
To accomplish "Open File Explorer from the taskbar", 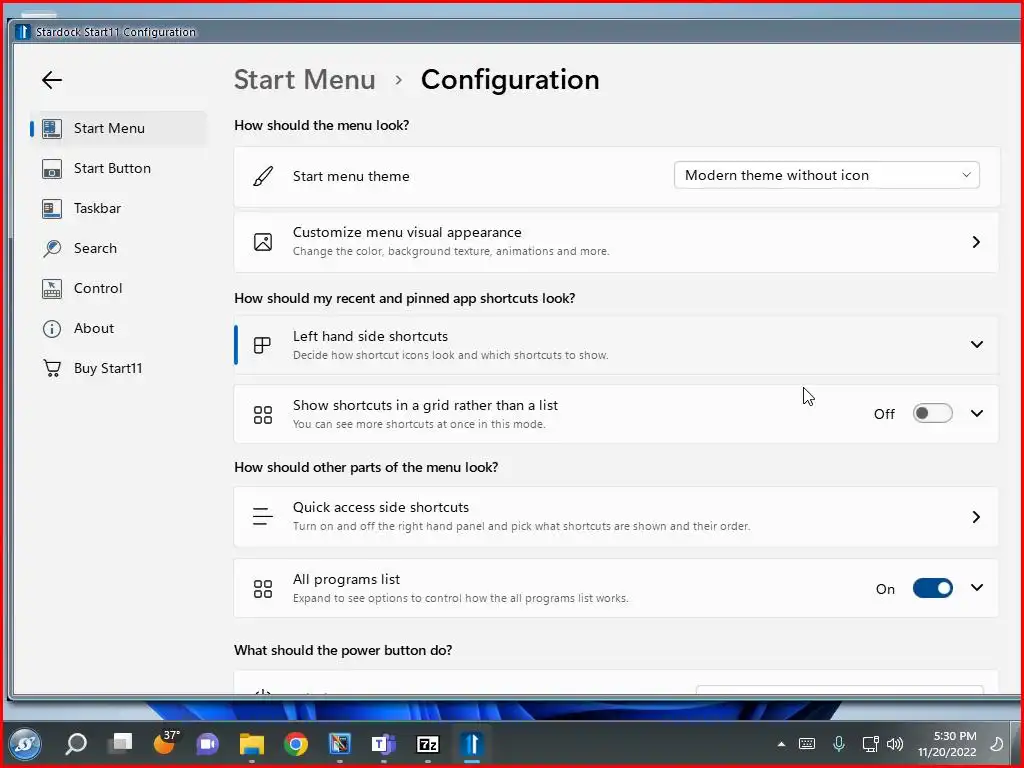I will tap(251, 744).
